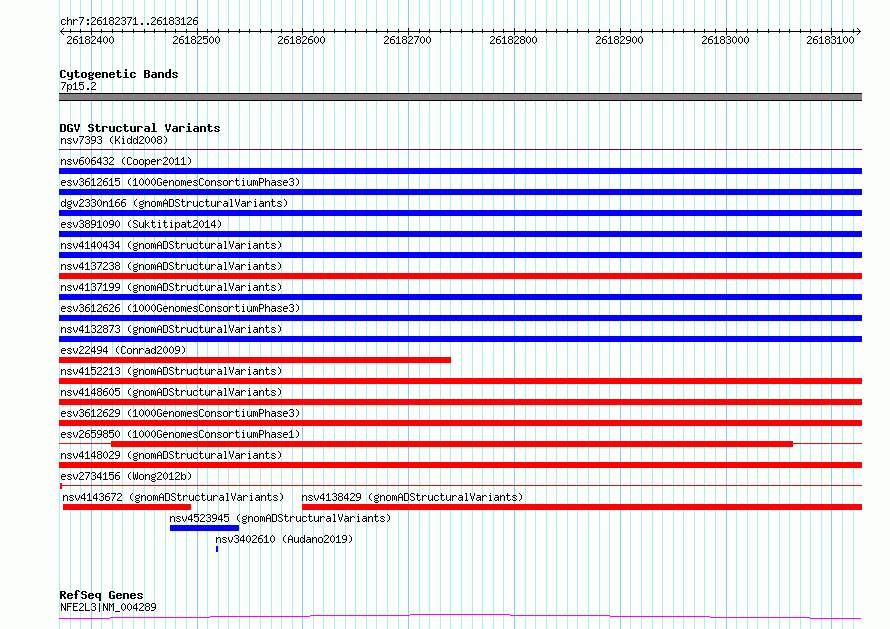Click the short red bar under esv22494
Image resolution: width=890 pixels, height=629 pixels.
(255, 360)
